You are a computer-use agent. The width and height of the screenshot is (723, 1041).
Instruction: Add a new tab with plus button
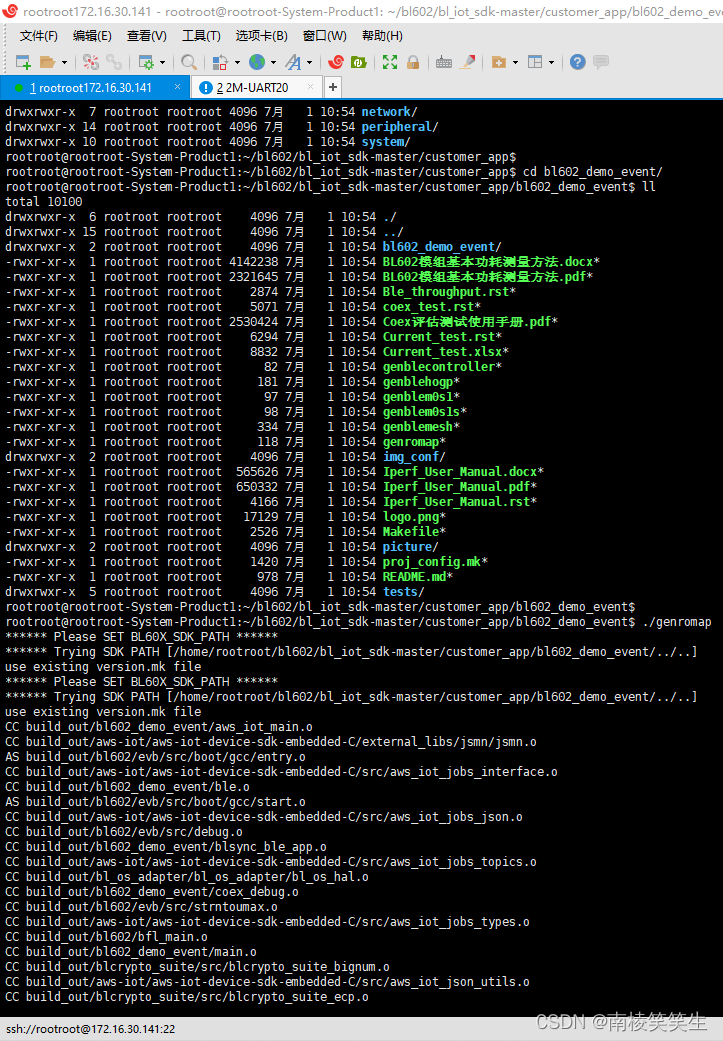[334, 88]
